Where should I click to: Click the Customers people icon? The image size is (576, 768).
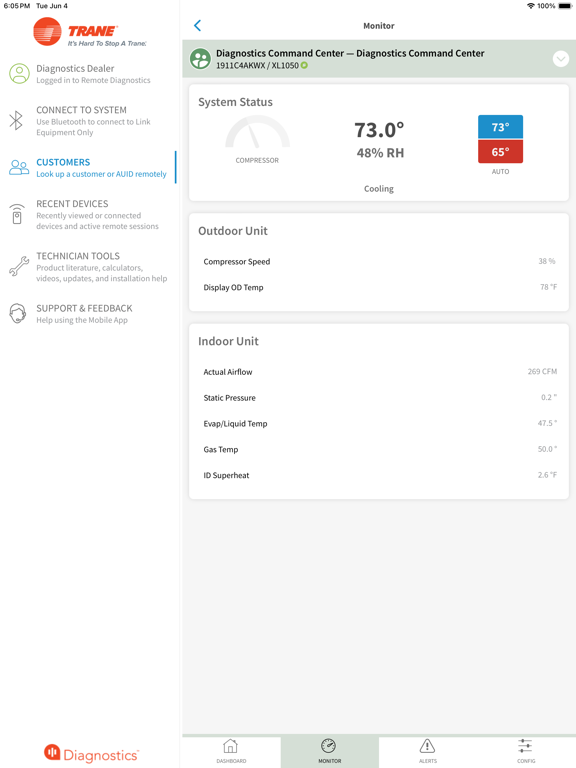coord(19,168)
